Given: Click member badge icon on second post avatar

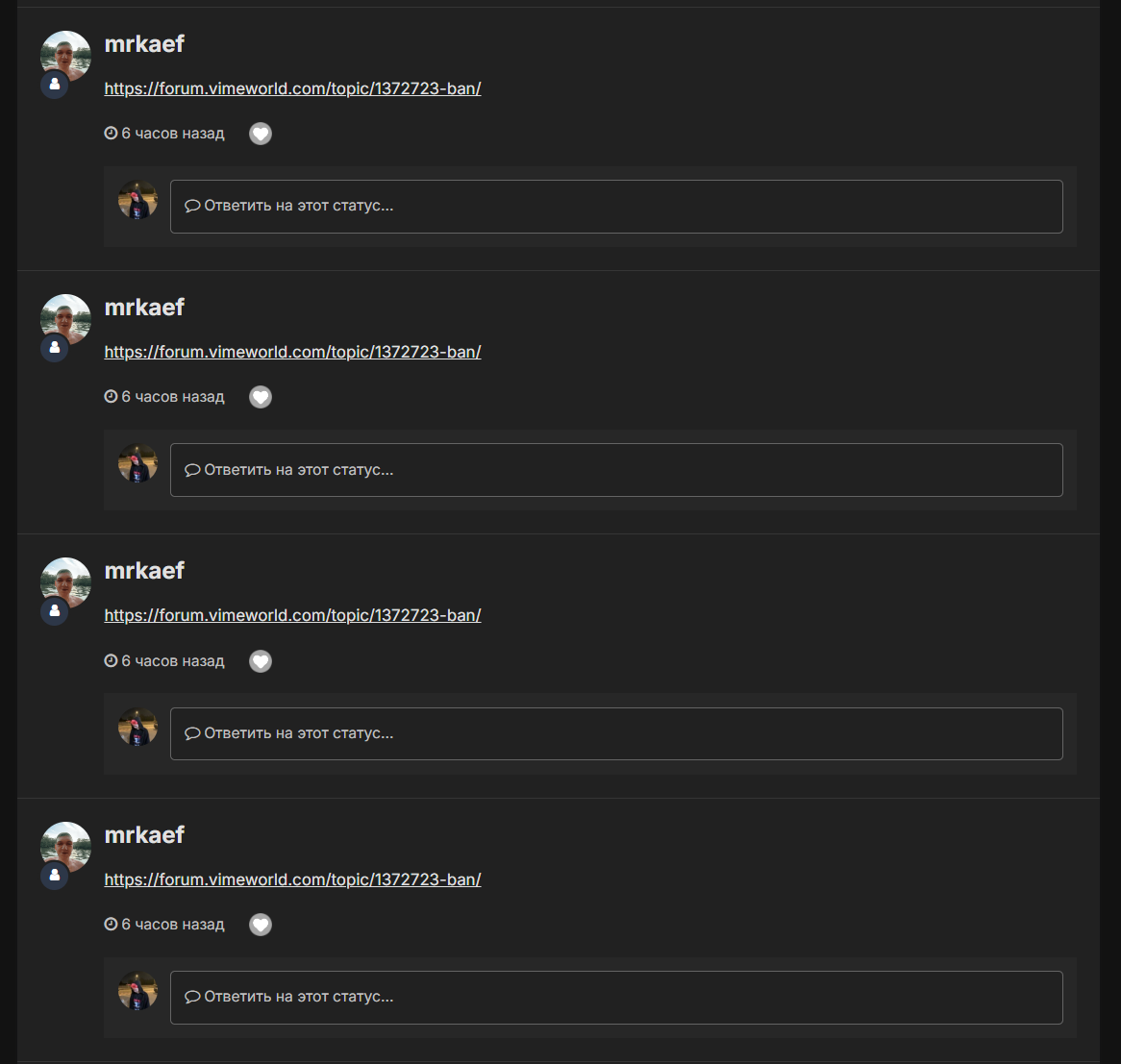Looking at the screenshot, I should click(x=55, y=348).
